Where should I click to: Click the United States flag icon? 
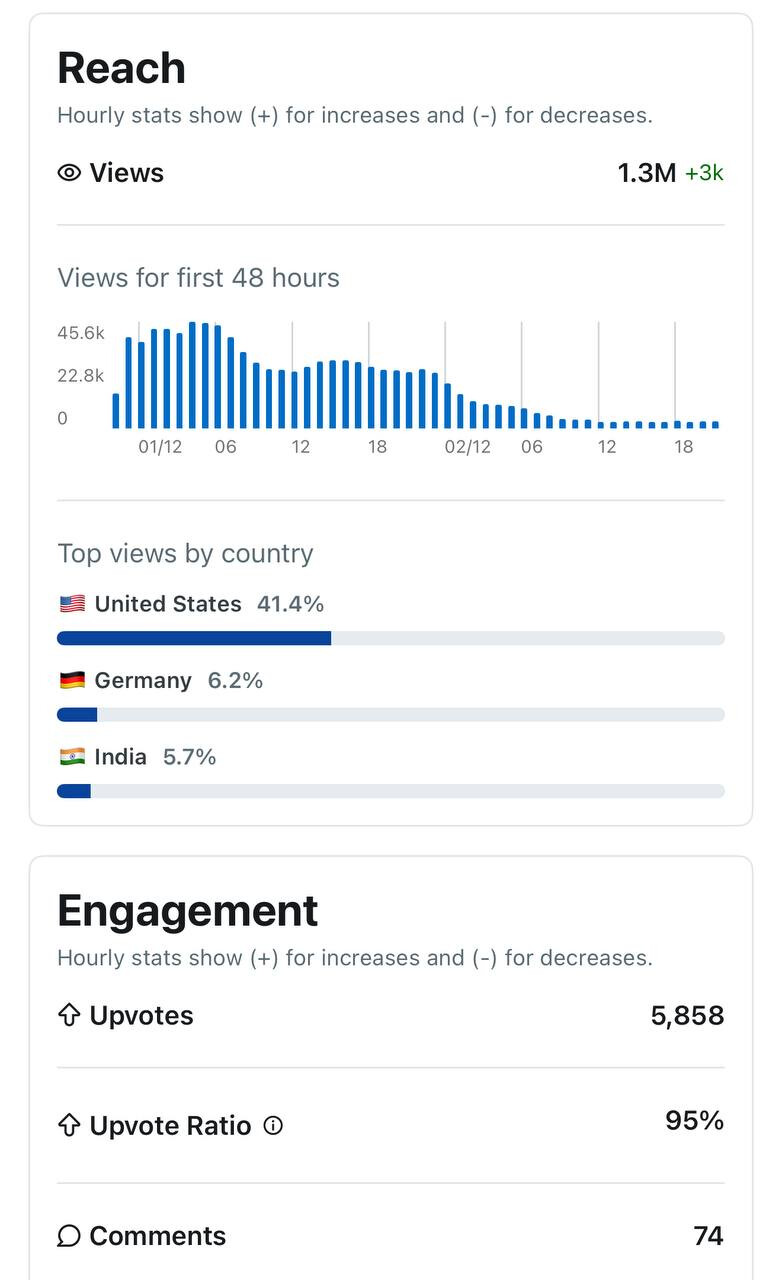coord(72,604)
